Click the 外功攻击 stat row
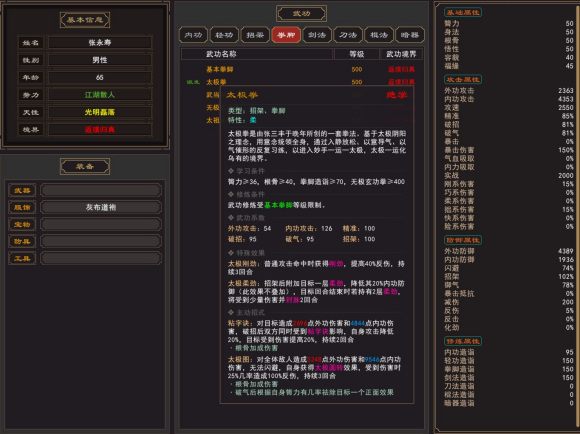 click(x=509, y=91)
